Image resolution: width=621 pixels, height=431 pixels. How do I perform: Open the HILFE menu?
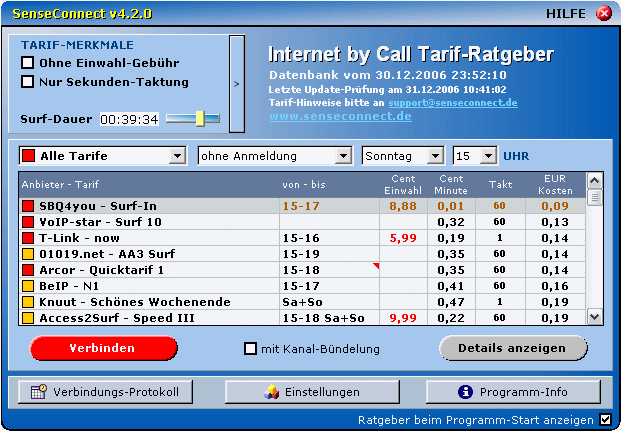click(x=566, y=14)
